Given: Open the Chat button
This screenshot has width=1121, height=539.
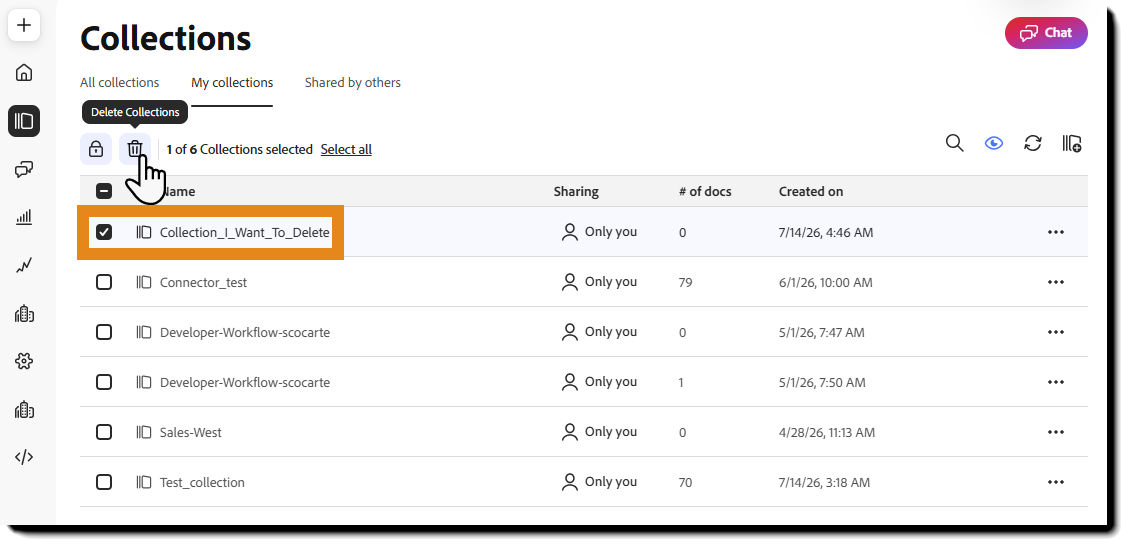Looking at the screenshot, I should pyautogui.click(x=1046, y=33).
